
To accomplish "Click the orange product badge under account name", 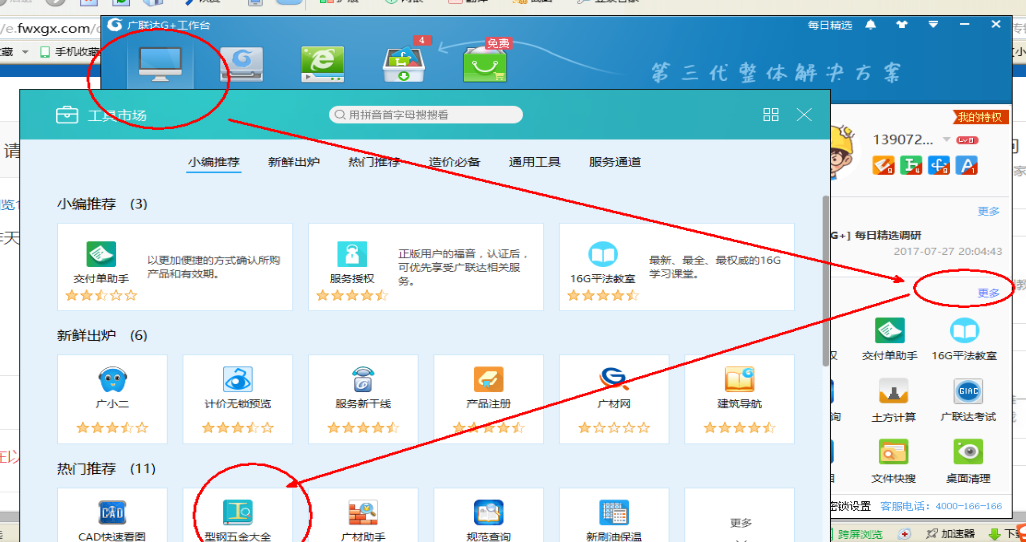I will click(883, 165).
